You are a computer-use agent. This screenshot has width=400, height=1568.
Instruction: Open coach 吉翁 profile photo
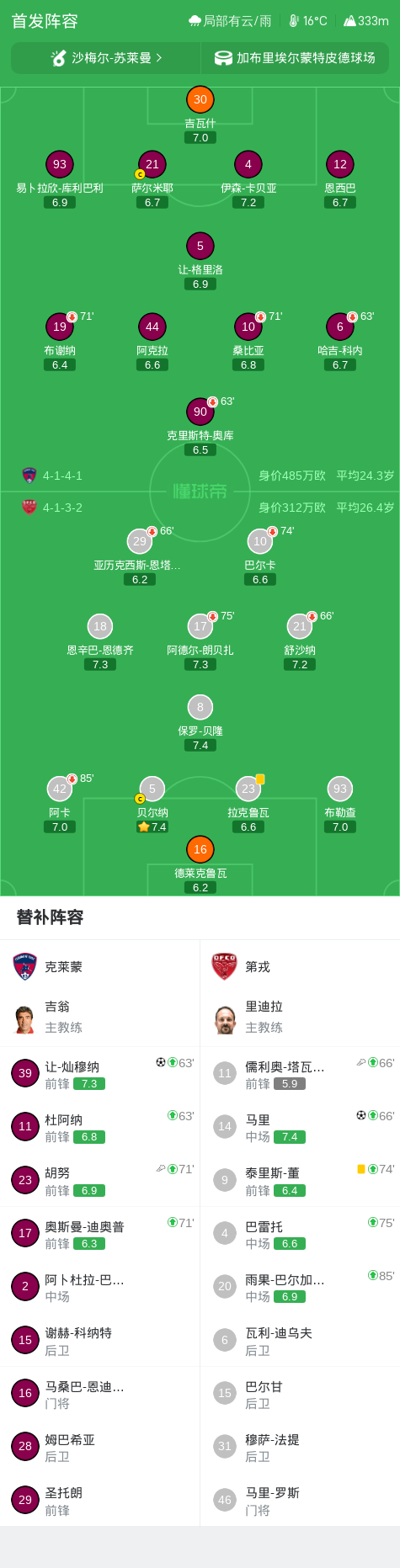(25, 1018)
